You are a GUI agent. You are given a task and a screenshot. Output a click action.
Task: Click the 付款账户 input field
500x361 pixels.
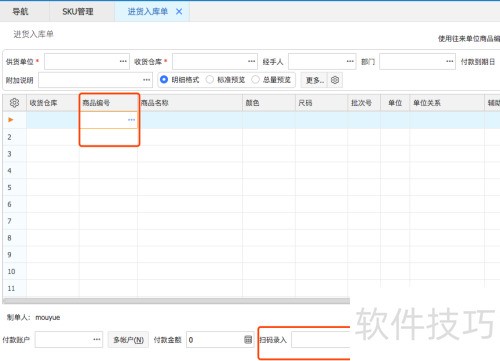coord(69,340)
